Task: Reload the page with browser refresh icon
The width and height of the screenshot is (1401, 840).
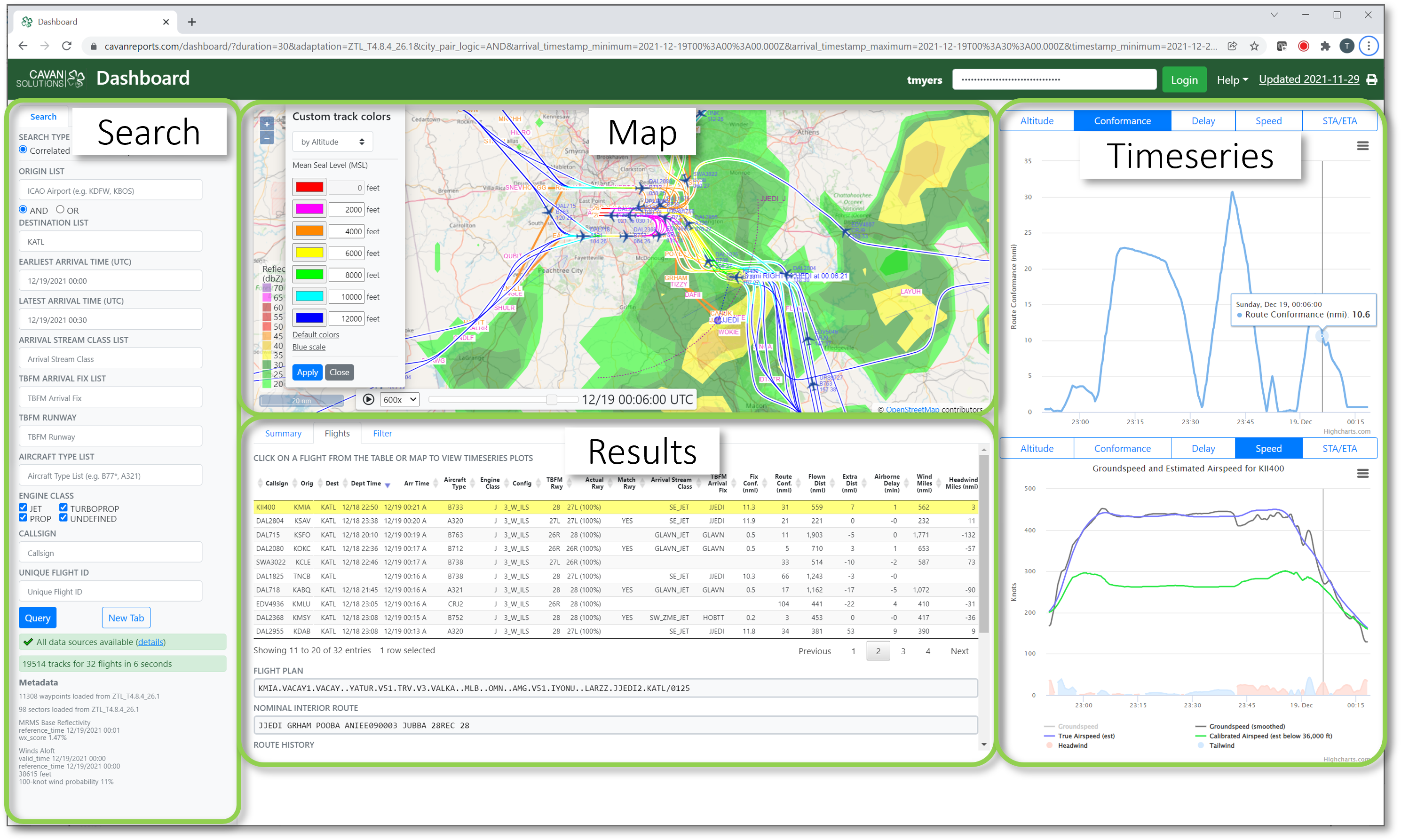Action: (x=67, y=46)
